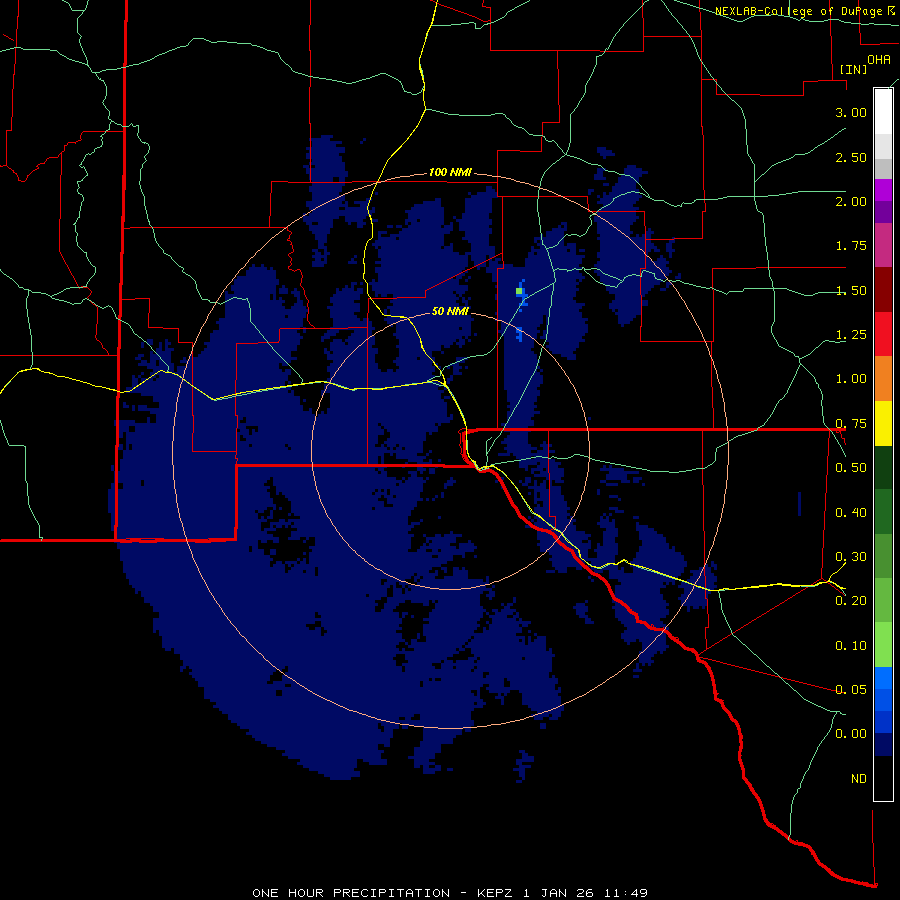Image resolution: width=900 pixels, height=900 pixels.
Task: Click the 2.50 legend value
Action: [x=851, y=157]
